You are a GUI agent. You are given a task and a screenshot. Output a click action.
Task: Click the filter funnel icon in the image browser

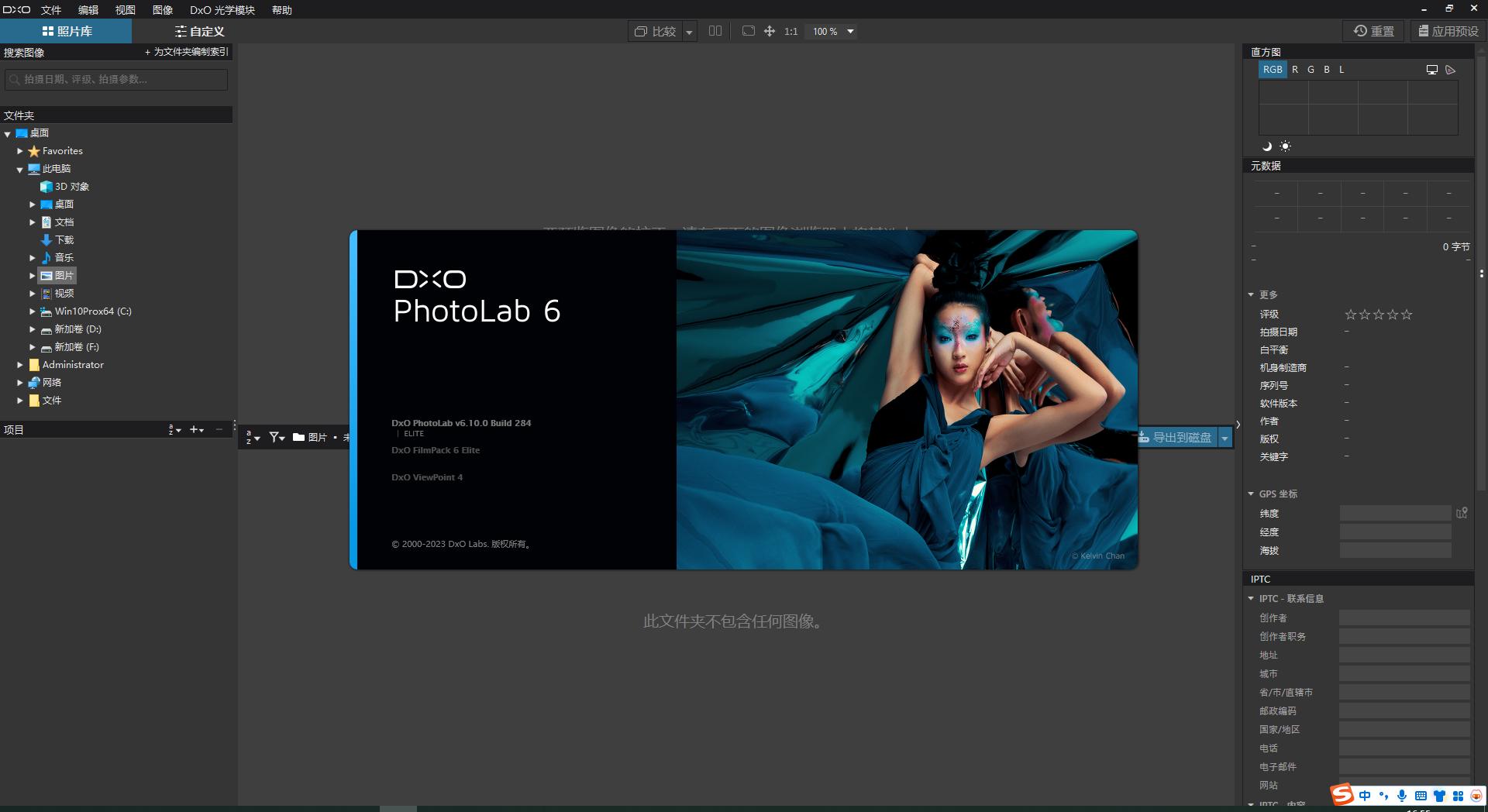[x=277, y=437]
